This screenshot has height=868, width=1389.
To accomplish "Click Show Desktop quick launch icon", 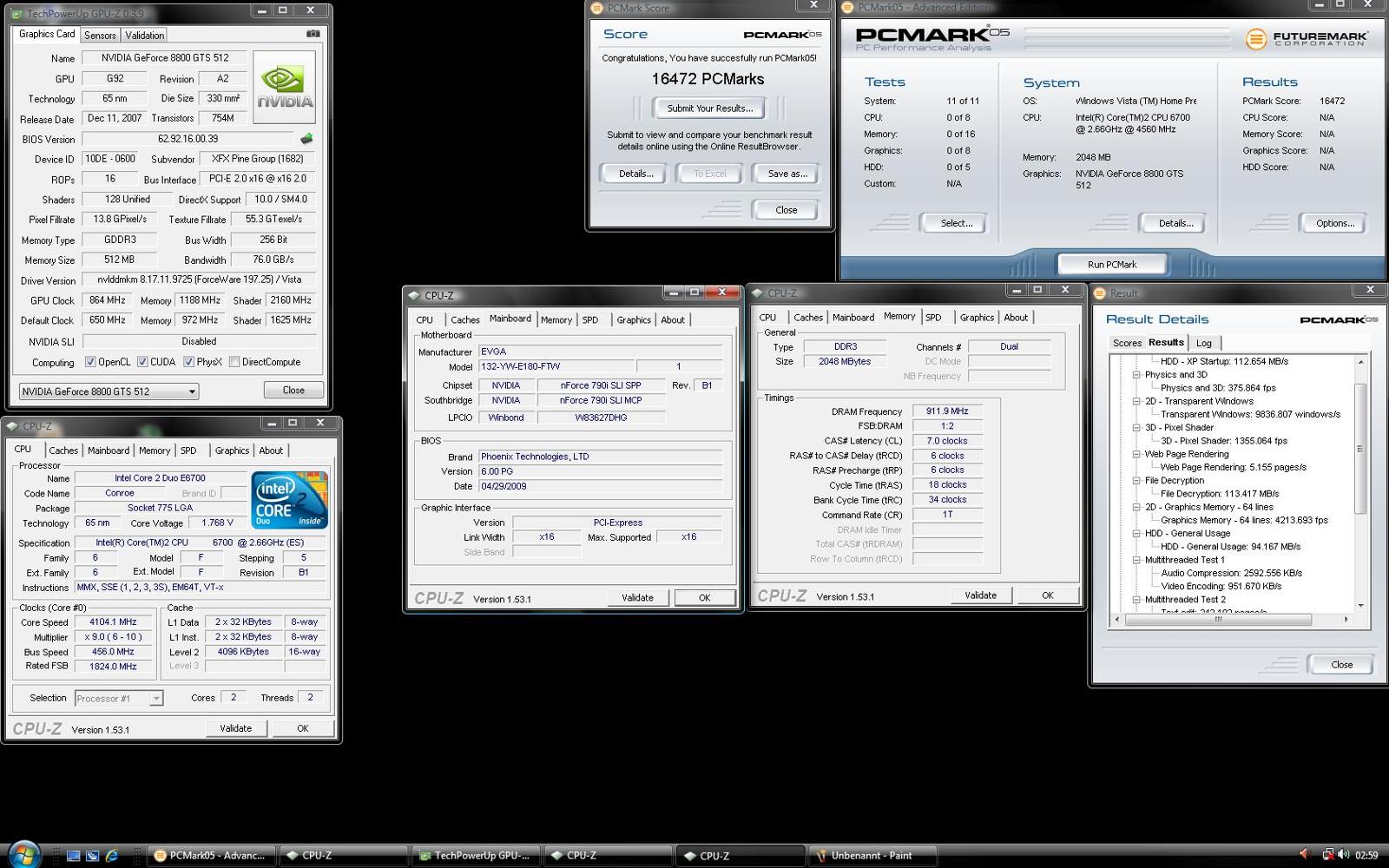I will [74, 856].
